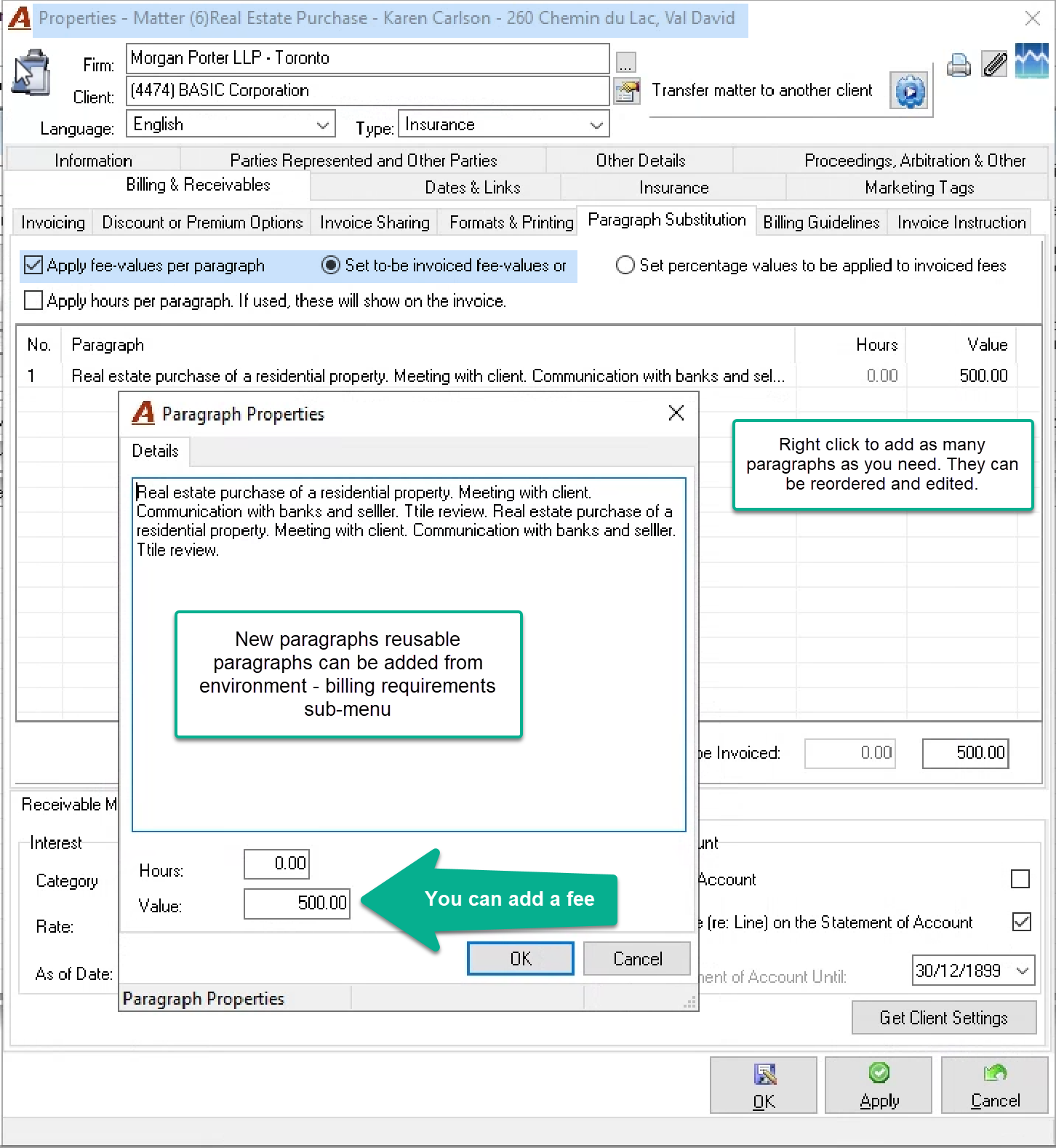Click the Hours field in Paragraph Properties
The width and height of the screenshot is (1056, 1148).
[276, 864]
